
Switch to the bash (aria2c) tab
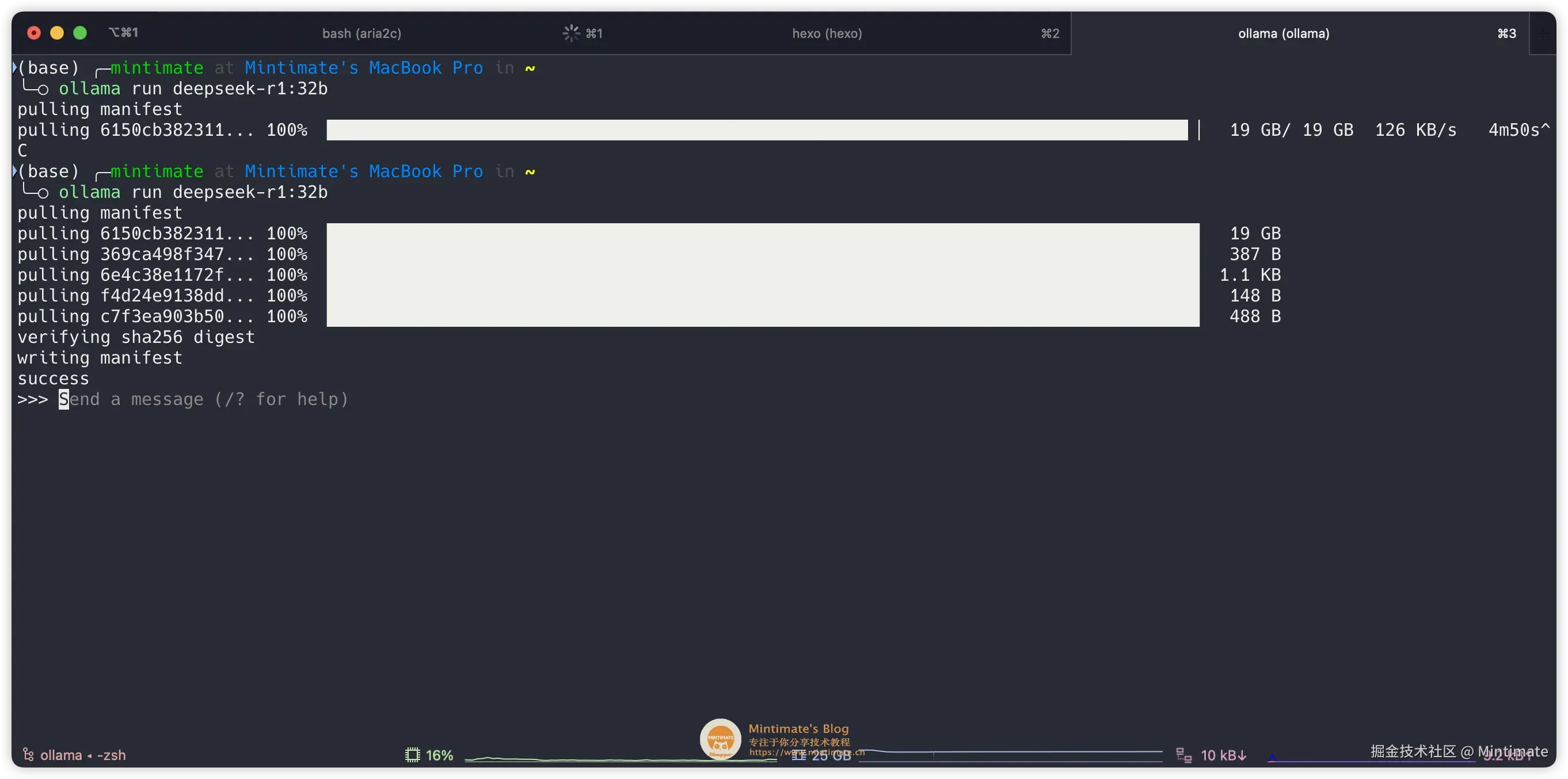click(361, 33)
